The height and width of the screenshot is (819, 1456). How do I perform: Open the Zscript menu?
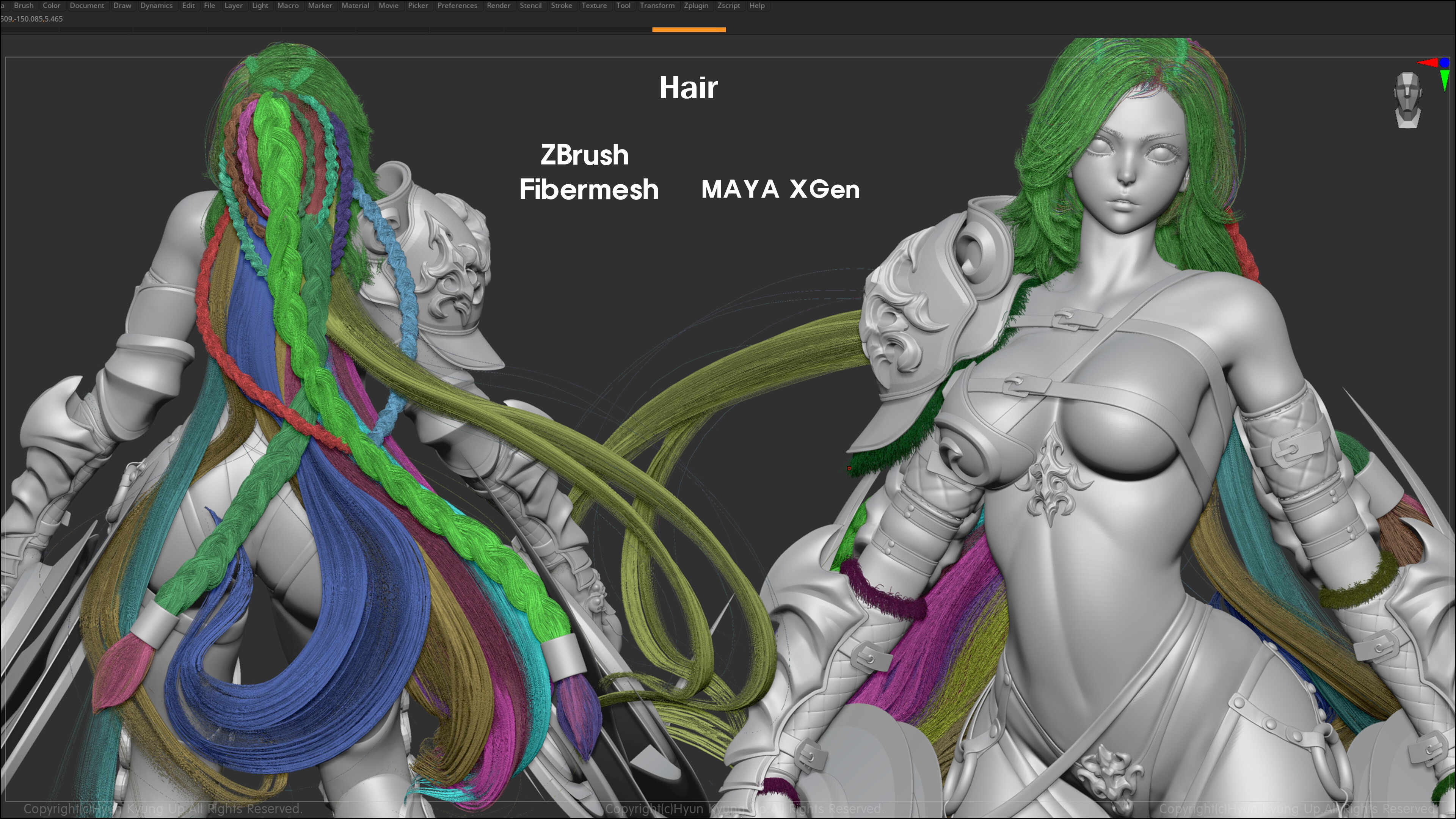pyautogui.click(x=728, y=6)
